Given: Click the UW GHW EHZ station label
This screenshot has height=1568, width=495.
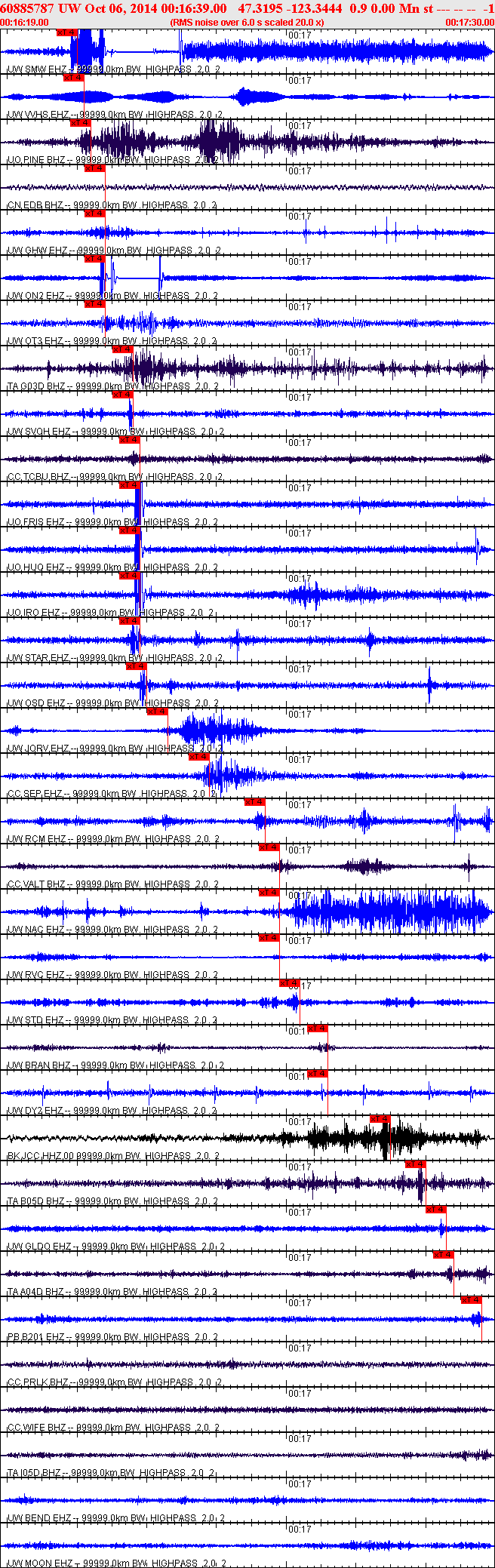Looking at the screenshot, I should pos(113,251).
